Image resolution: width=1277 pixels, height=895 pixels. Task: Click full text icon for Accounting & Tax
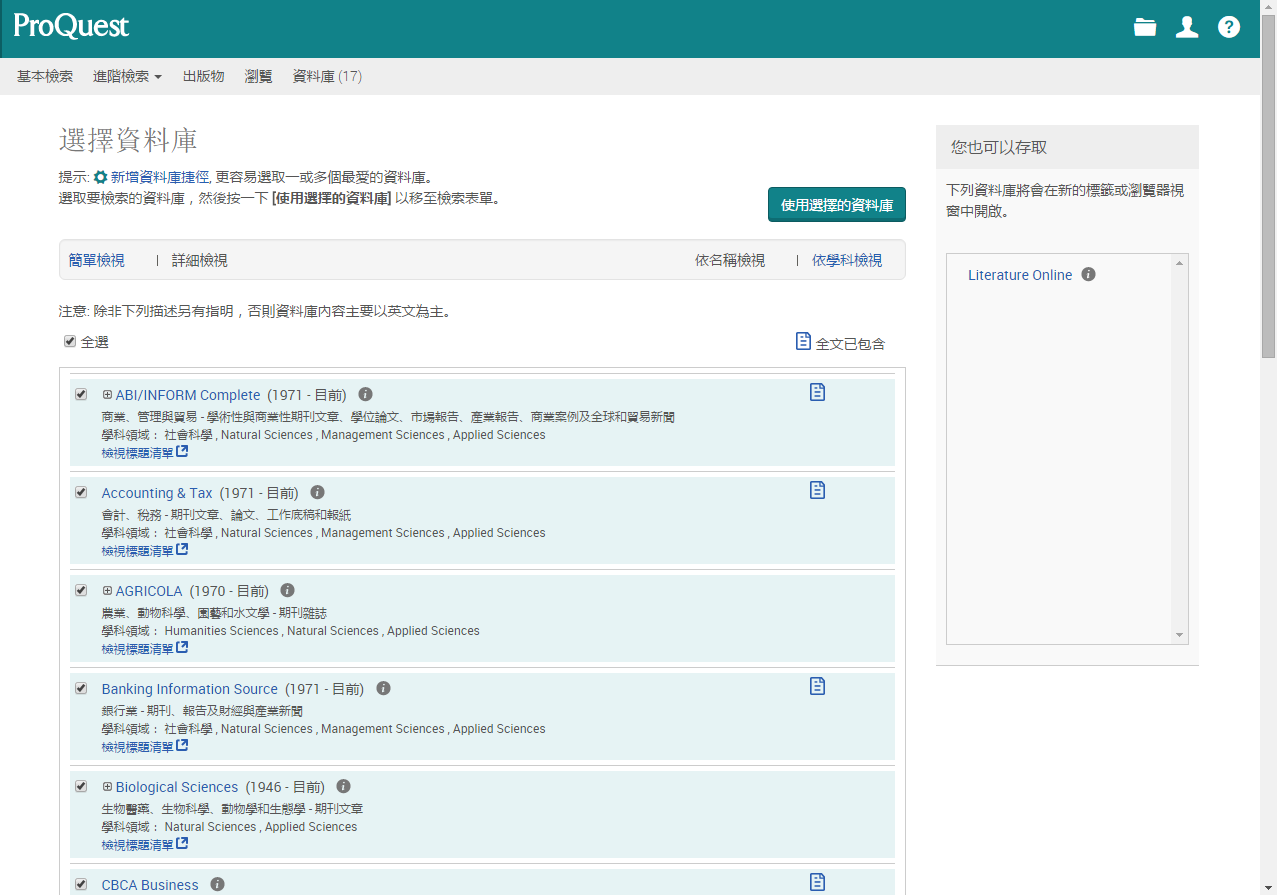817,490
